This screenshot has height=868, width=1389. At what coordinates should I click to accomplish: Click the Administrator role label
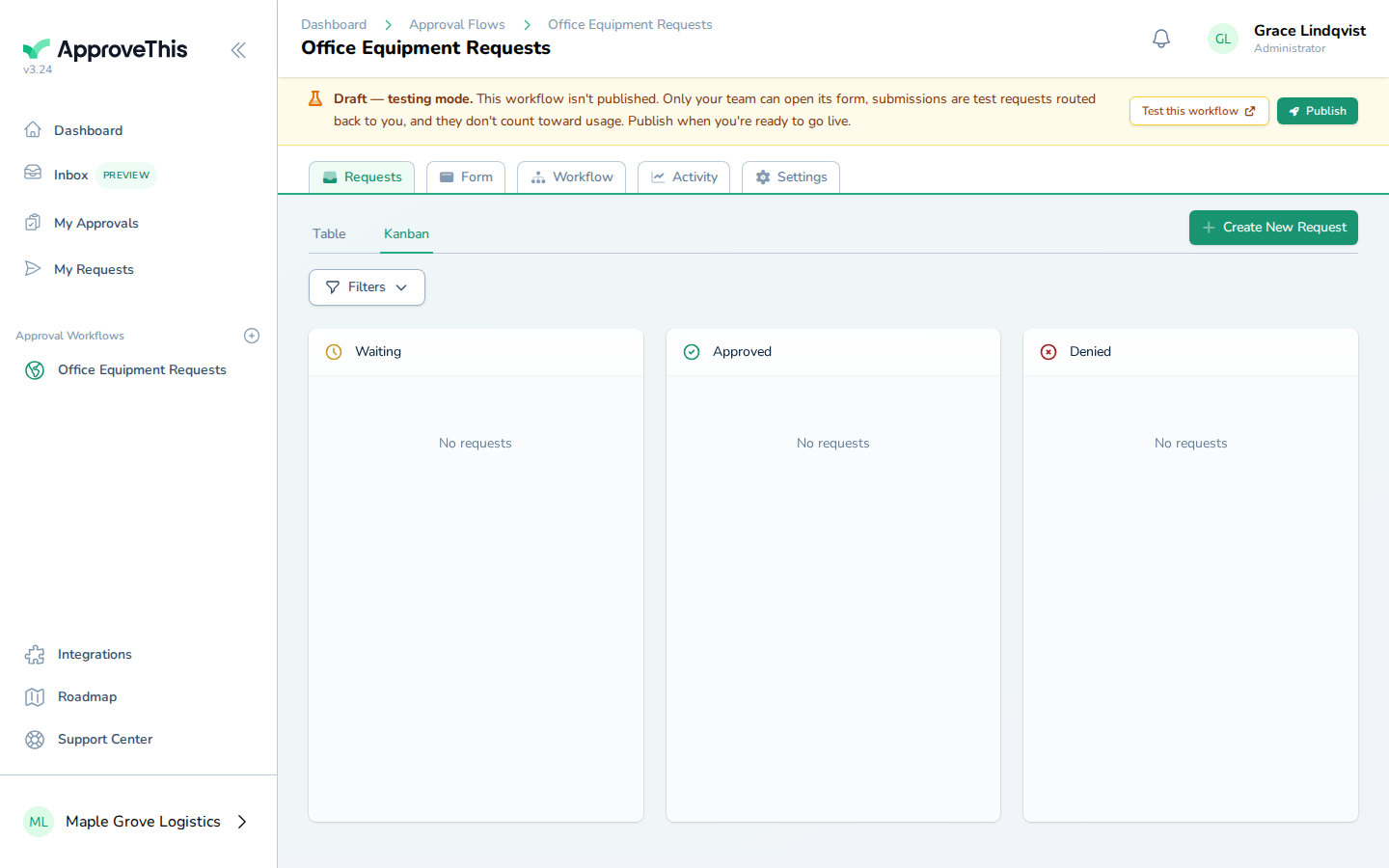[x=1290, y=48]
